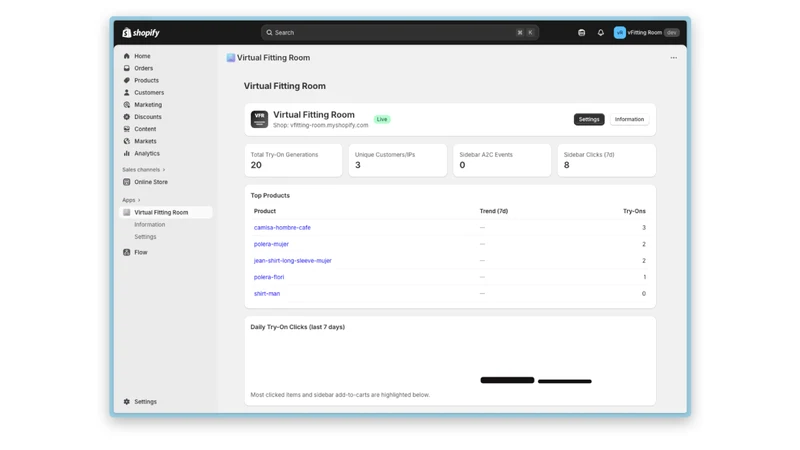The width and height of the screenshot is (800, 450).
Task: Click the VFR app logo in card
Action: (x=259, y=119)
